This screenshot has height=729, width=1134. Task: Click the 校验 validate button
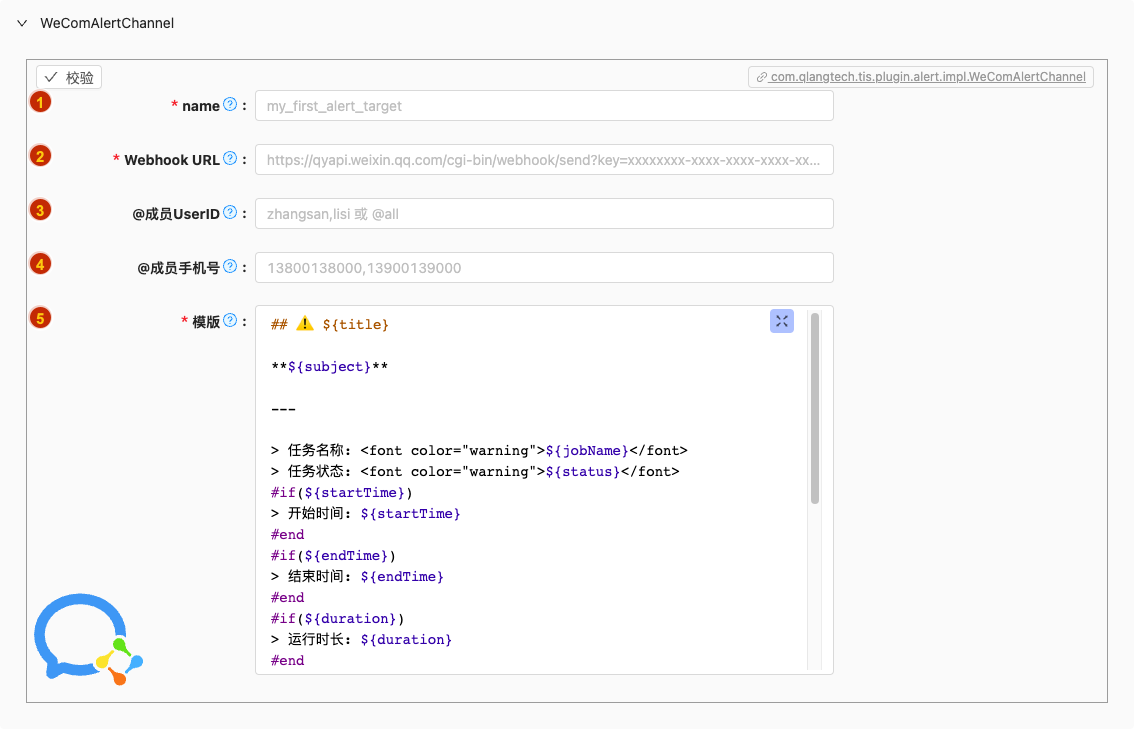pyautogui.click(x=69, y=77)
